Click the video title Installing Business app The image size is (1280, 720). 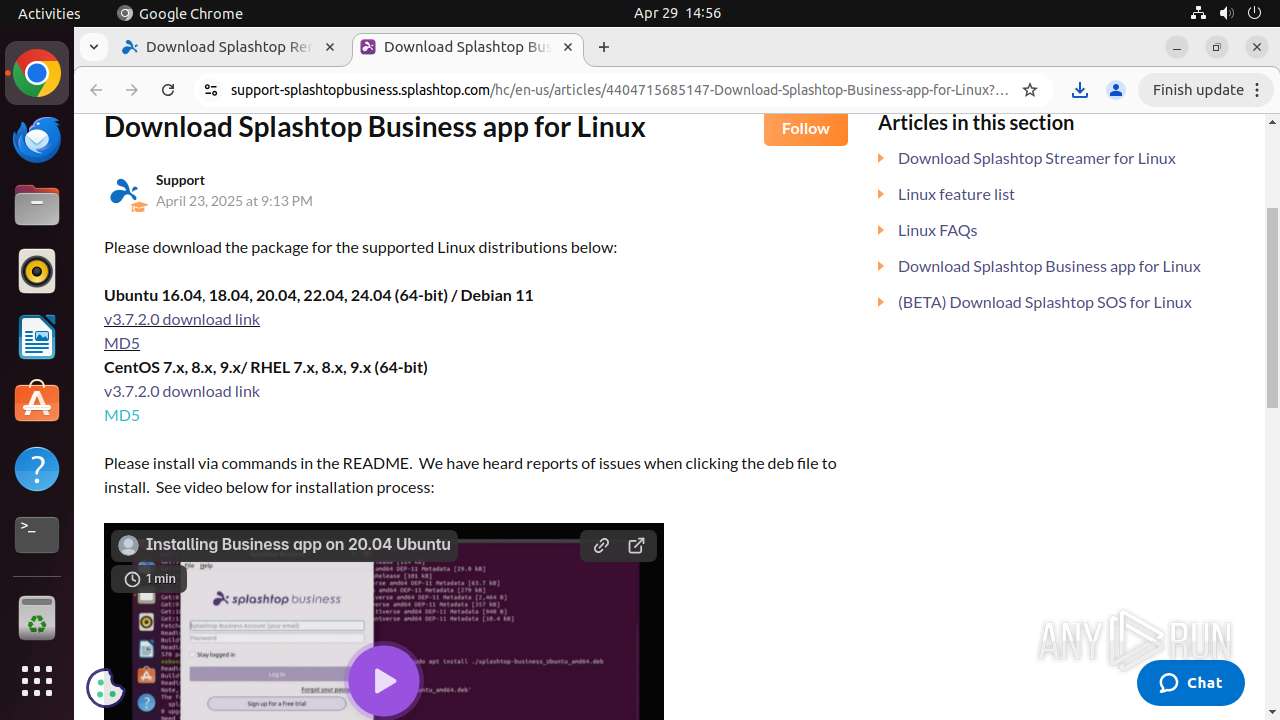(298, 545)
